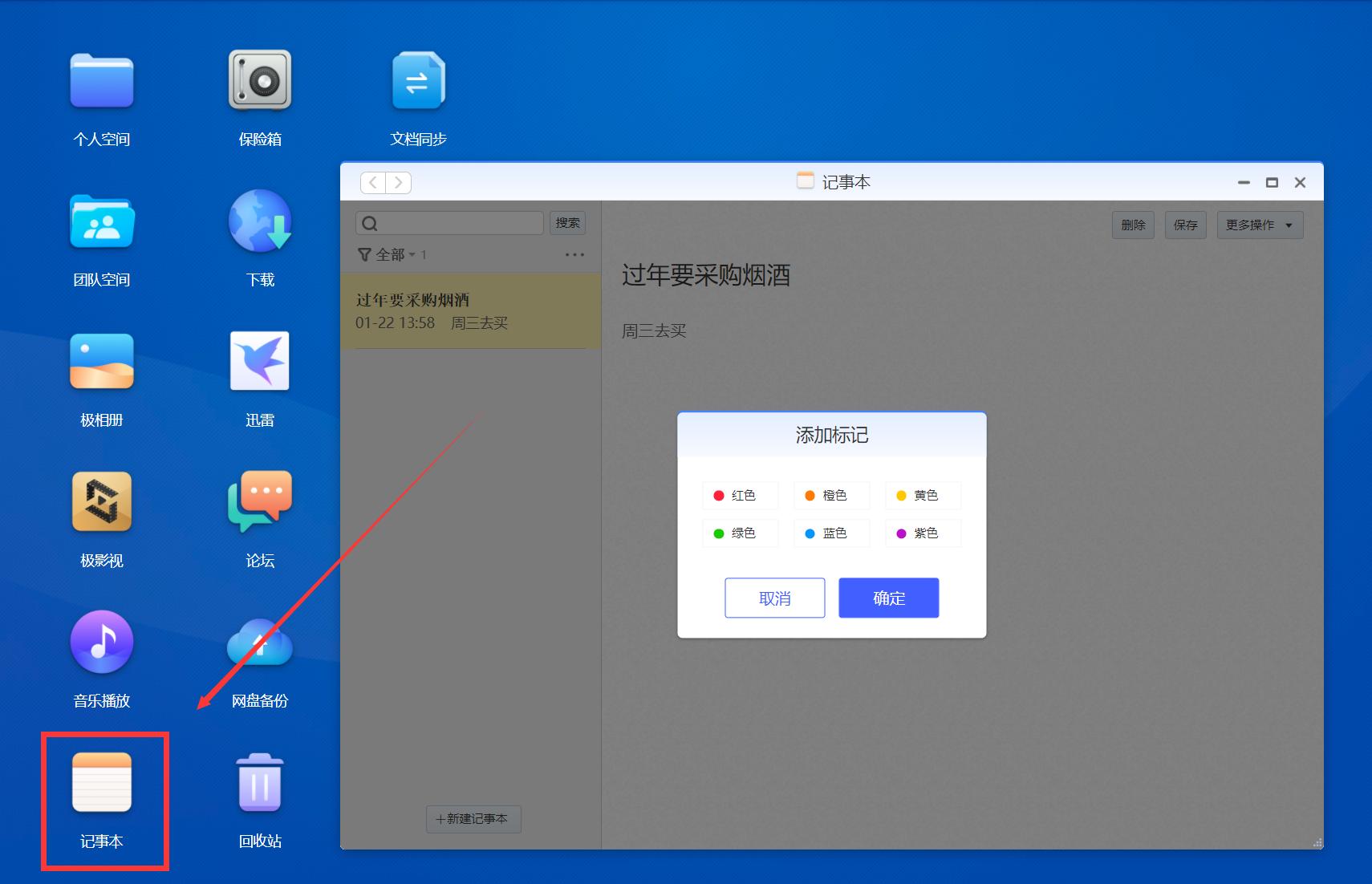The width and height of the screenshot is (1372, 884).
Task: Click 新建记事本 to create a note
Action: tap(473, 819)
